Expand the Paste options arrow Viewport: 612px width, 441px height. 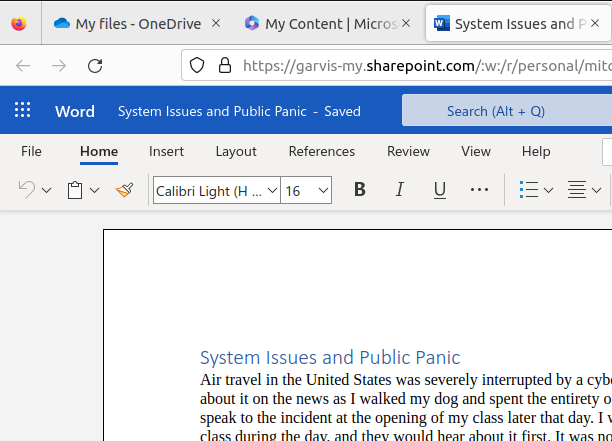[95, 190]
